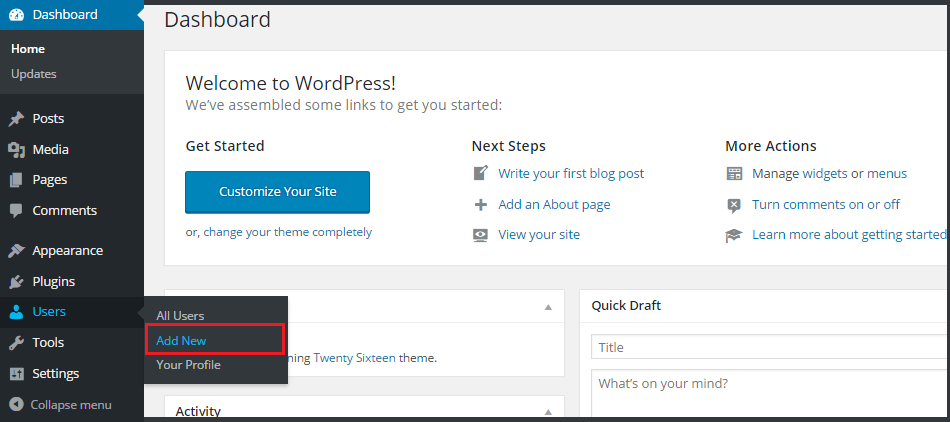
Task: Click the comment-off icon beside Turn comments
Action: tap(734, 205)
